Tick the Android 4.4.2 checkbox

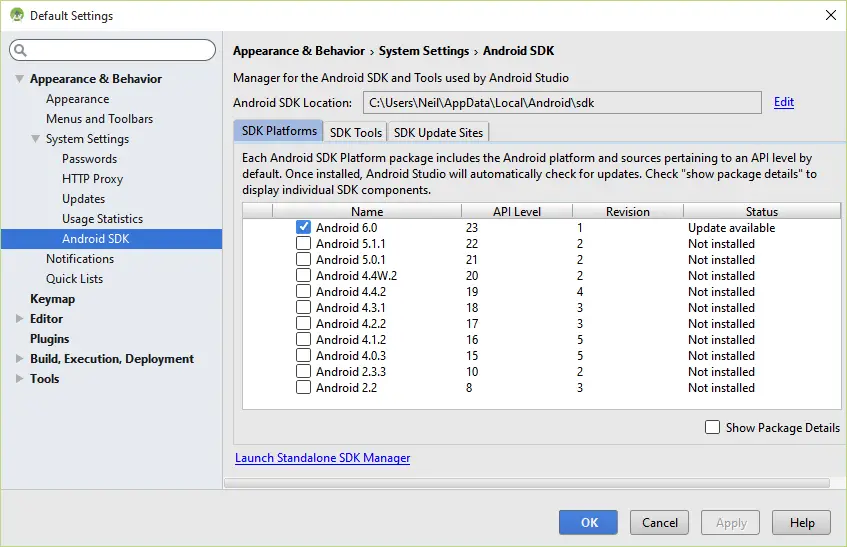[303, 292]
